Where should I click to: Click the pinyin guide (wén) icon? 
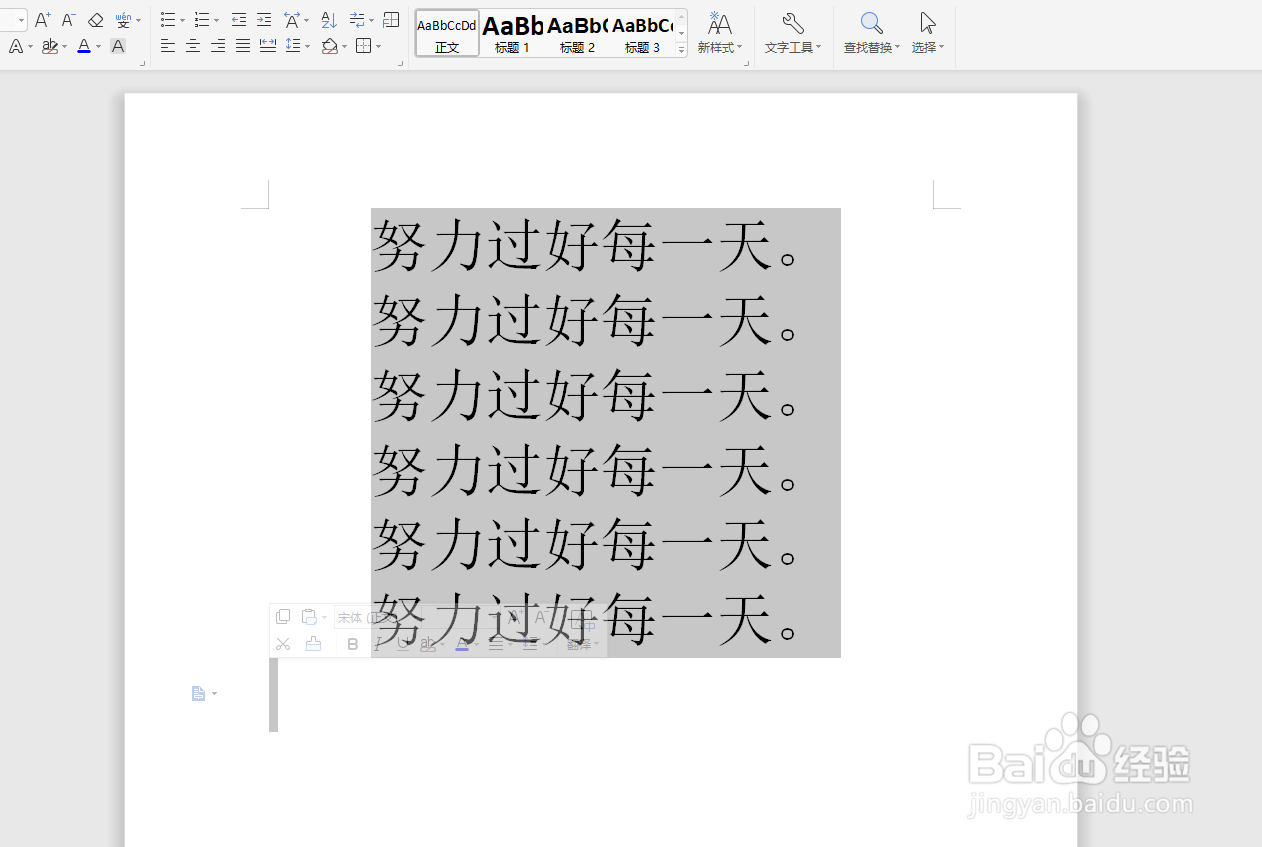coord(122,20)
